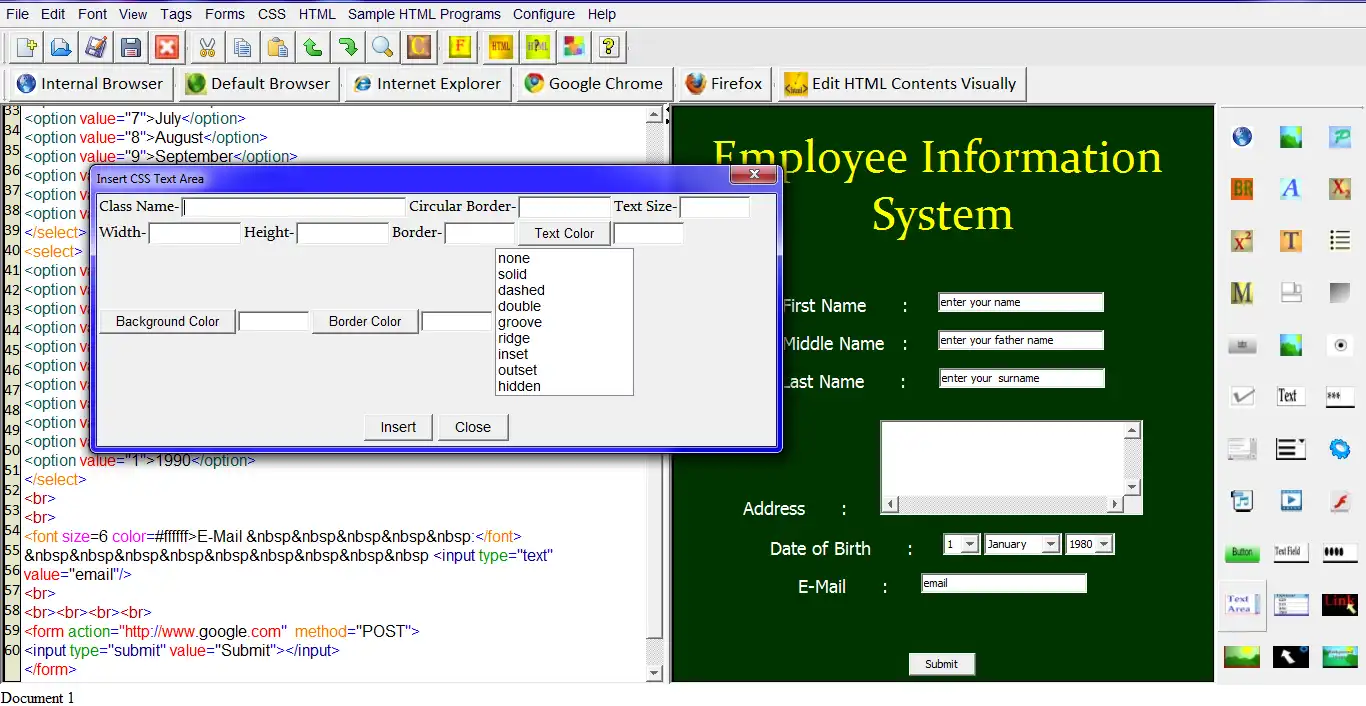Click the Text Color button
1366x706 pixels.
click(x=564, y=233)
